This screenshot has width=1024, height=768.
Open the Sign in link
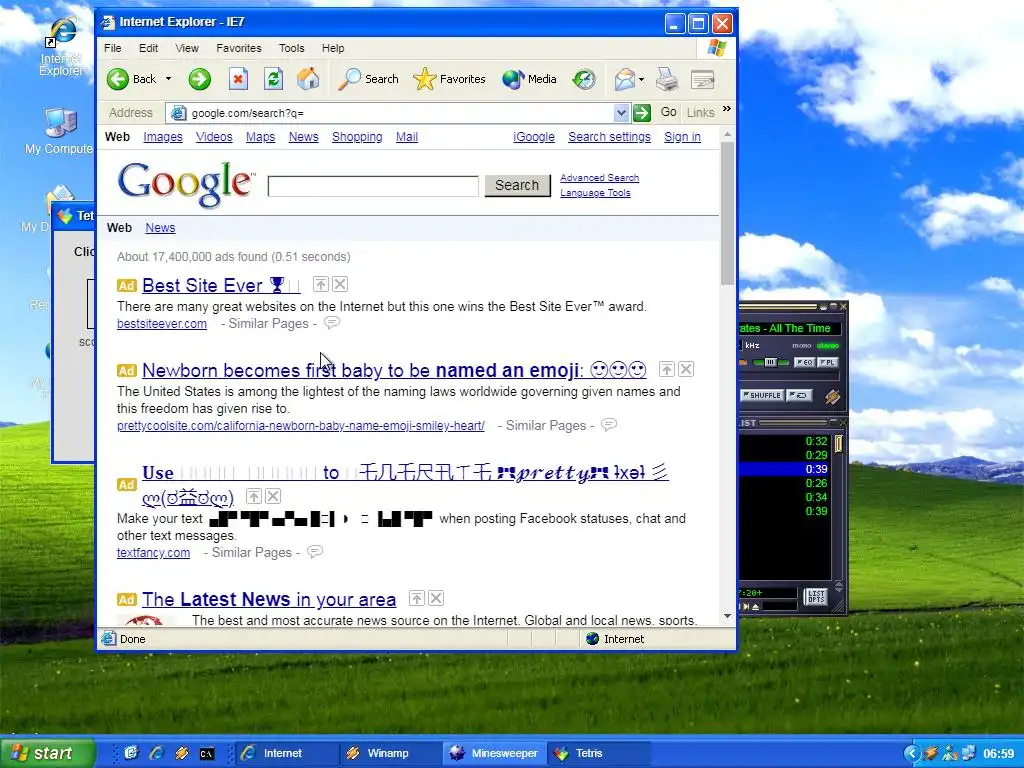pos(682,137)
